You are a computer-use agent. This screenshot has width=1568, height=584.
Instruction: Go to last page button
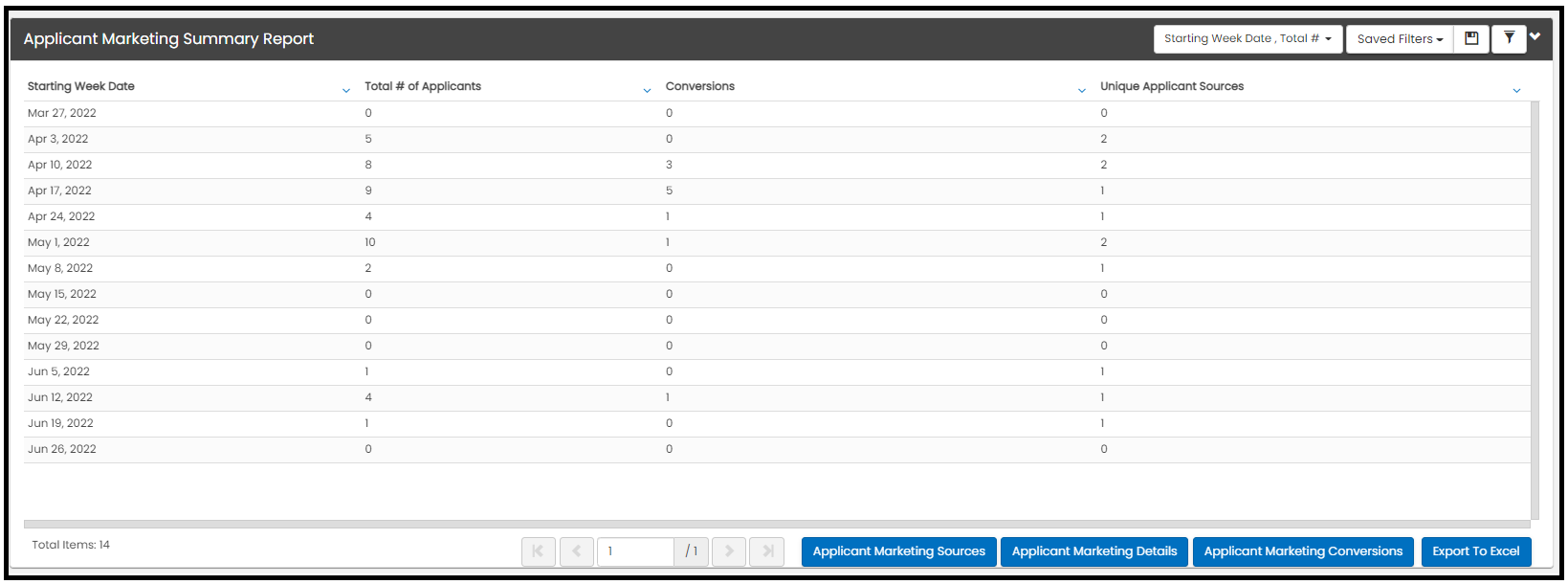[767, 551]
